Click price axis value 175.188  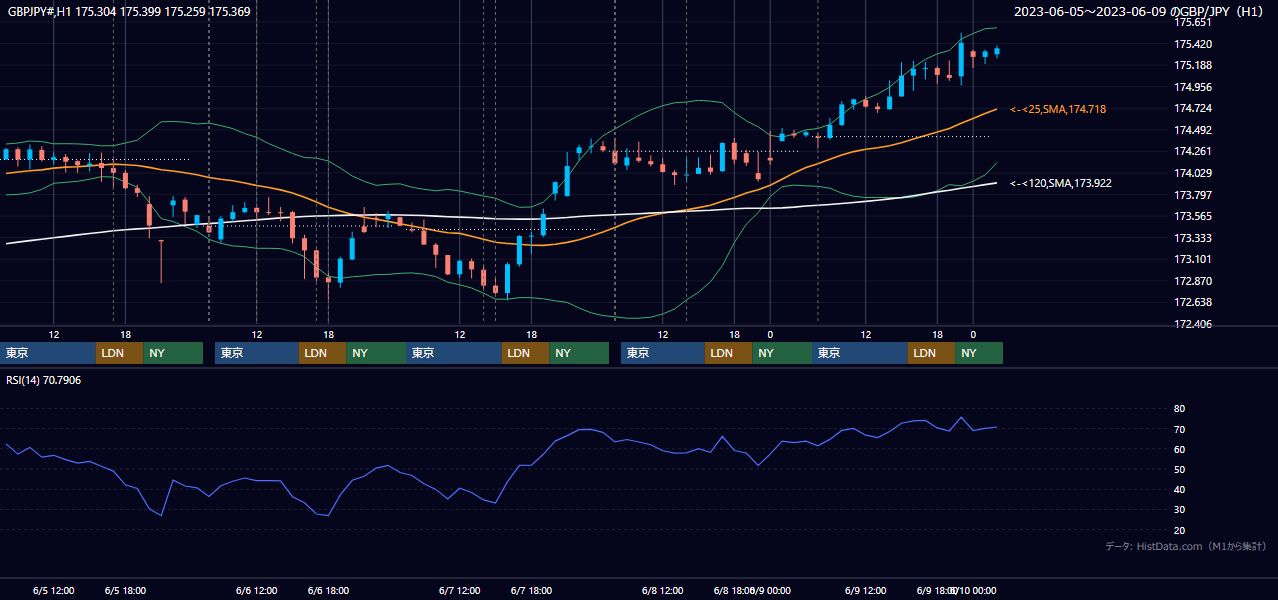pyautogui.click(x=1193, y=66)
